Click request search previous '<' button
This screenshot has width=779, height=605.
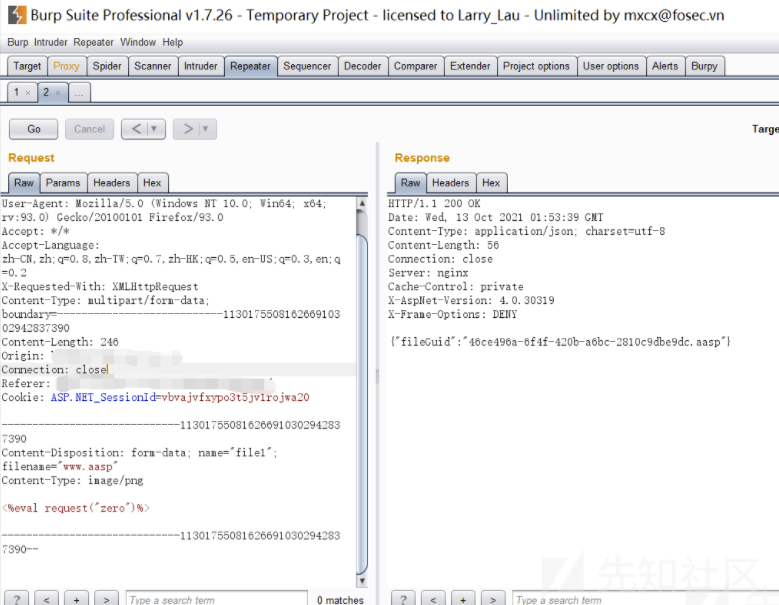coord(47,600)
